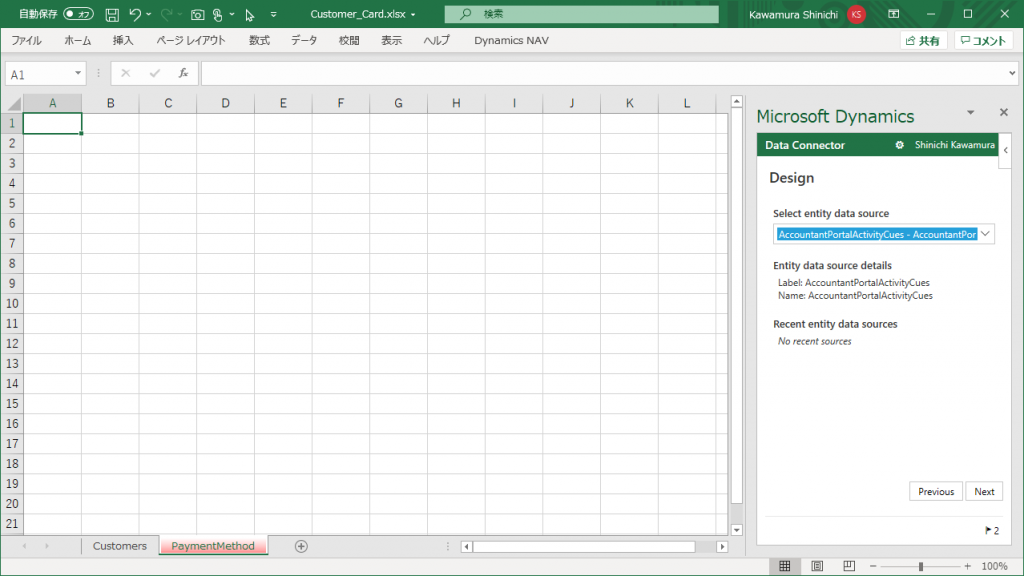The image size is (1024, 576).
Task: Click the KS account avatar
Action: pos(856,14)
